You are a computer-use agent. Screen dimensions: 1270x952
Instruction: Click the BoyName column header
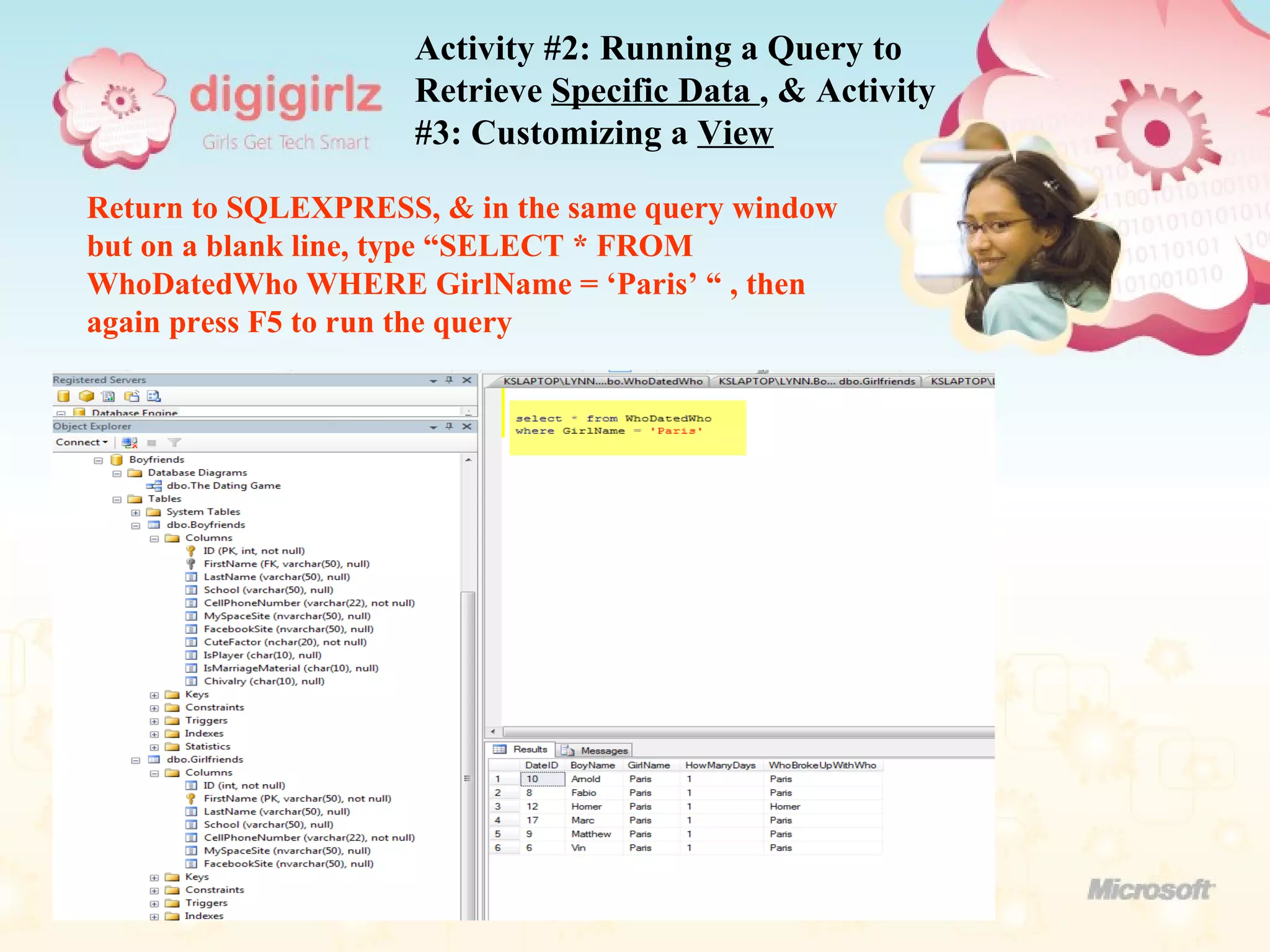pos(593,765)
